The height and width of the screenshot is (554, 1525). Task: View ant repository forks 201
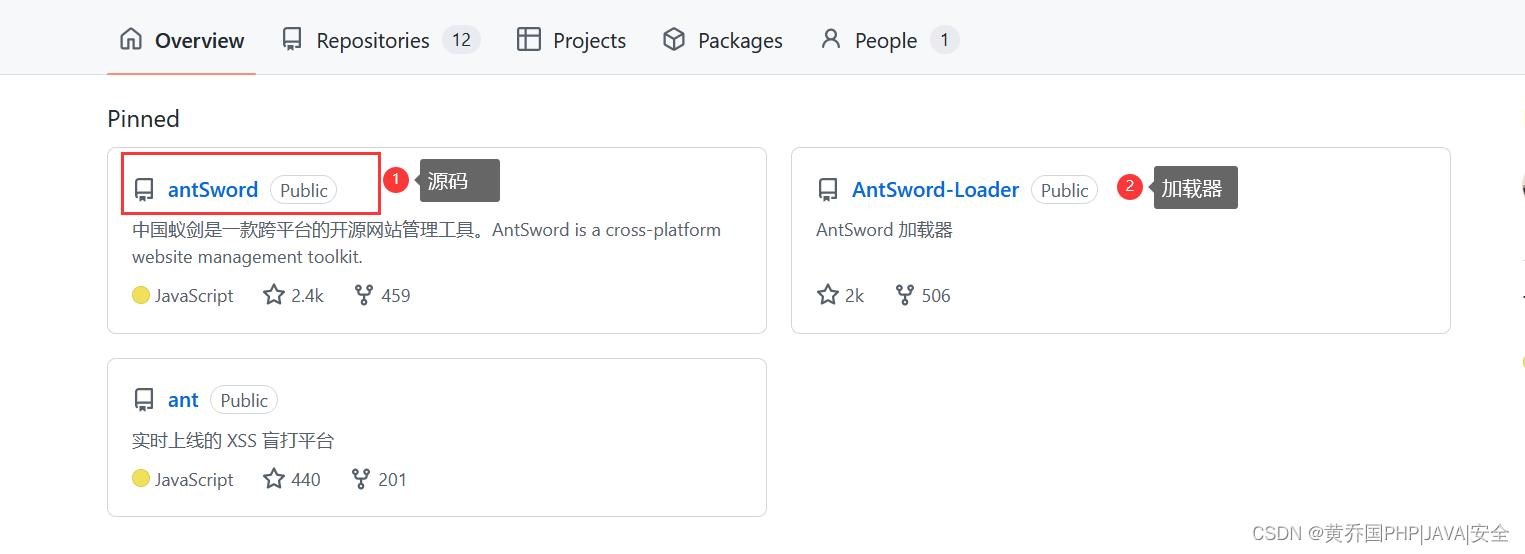click(379, 479)
